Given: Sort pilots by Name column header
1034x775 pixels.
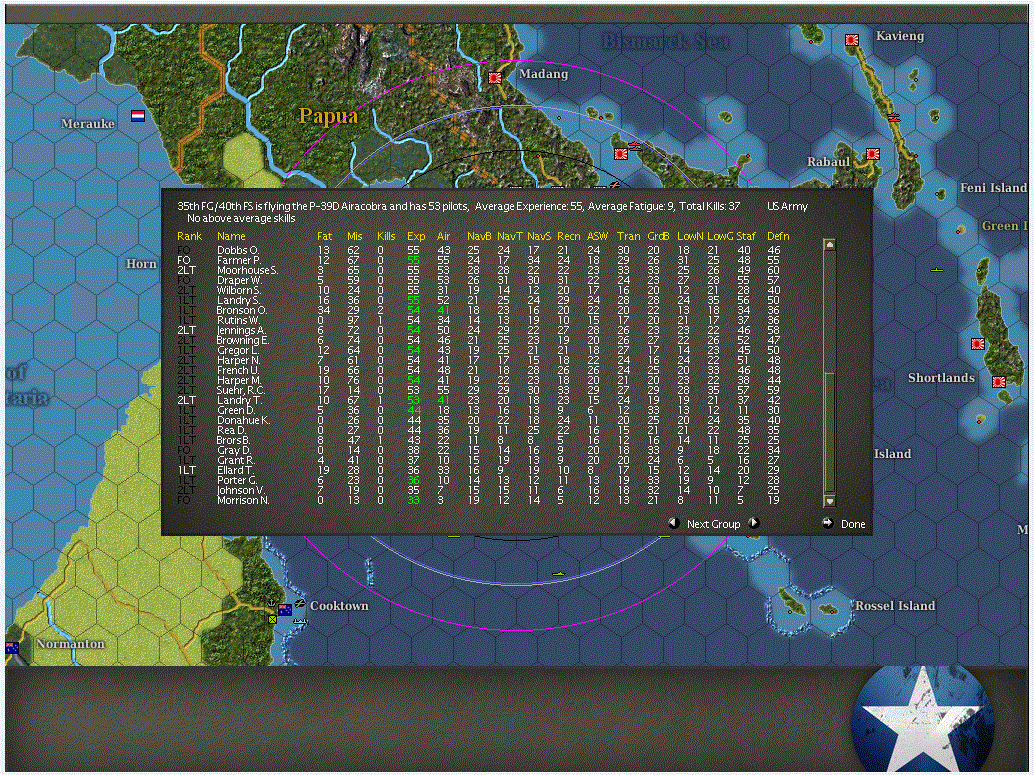Looking at the screenshot, I should (231, 236).
